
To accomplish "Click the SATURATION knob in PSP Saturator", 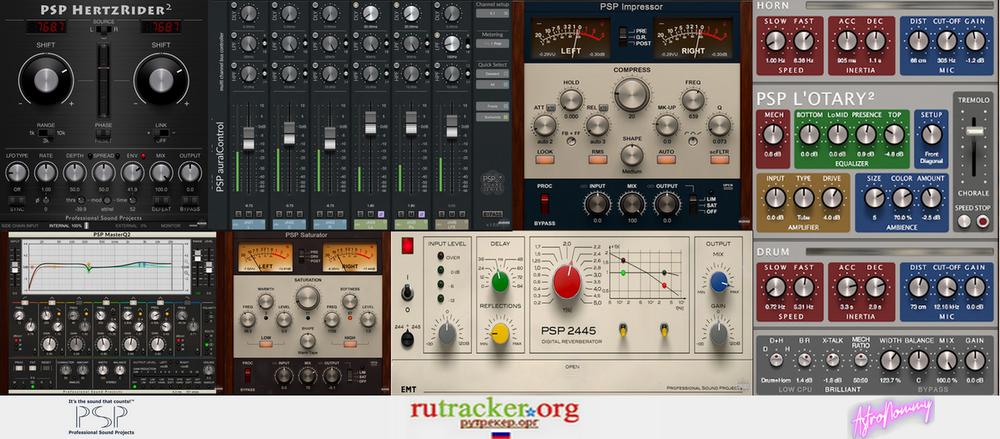I will click(307, 298).
